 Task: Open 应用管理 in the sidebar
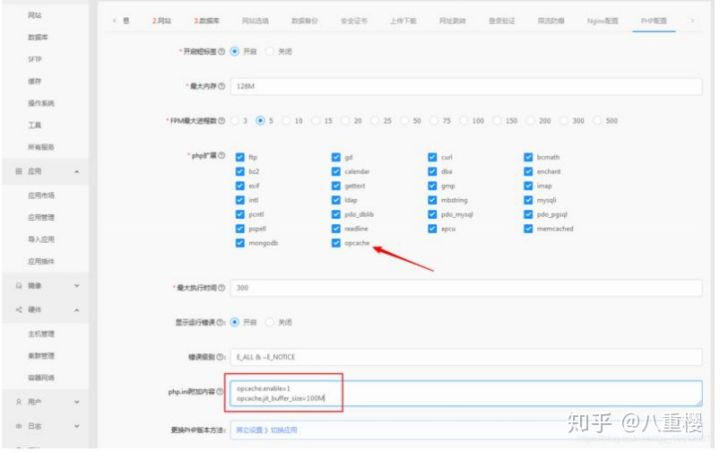click(41, 217)
